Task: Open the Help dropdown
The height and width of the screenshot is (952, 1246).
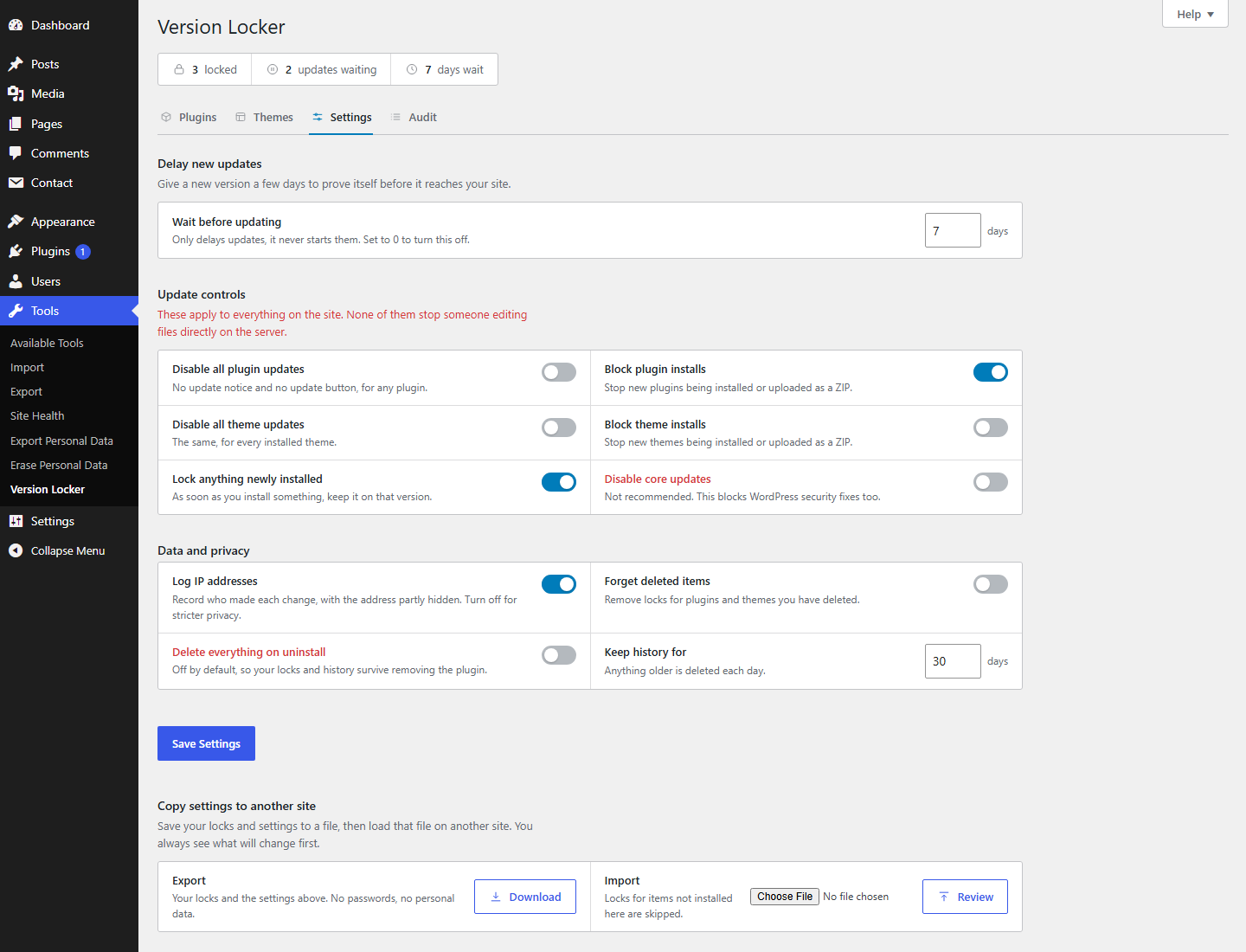Action: [1195, 14]
